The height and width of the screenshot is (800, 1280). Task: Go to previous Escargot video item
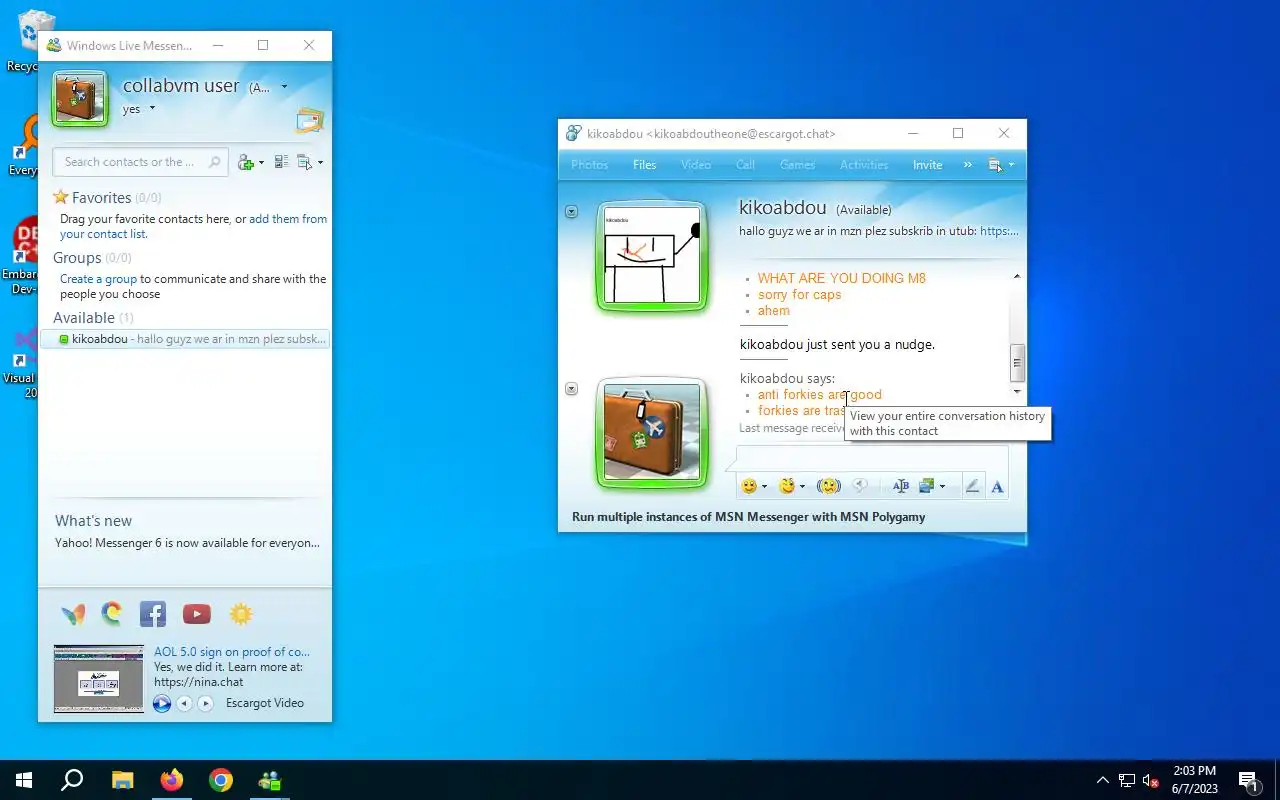pos(184,704)
